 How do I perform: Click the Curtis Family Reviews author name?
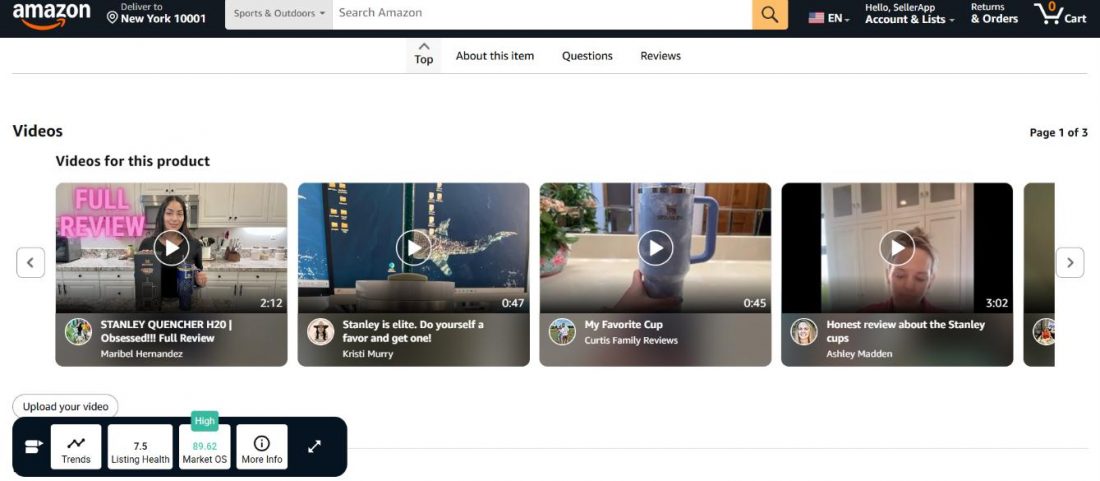tap(631, 341)
